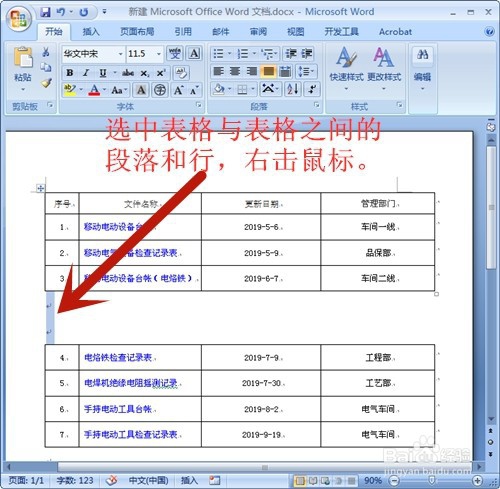500x489 pixels.
Task: Switch to Page Layout tab
Action: pyautogui.click(x=137, y=32)
